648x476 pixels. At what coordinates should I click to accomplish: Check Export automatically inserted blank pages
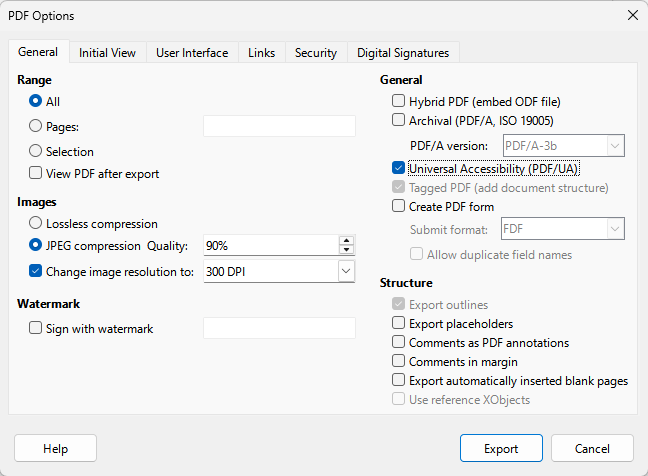coord(398,380)
